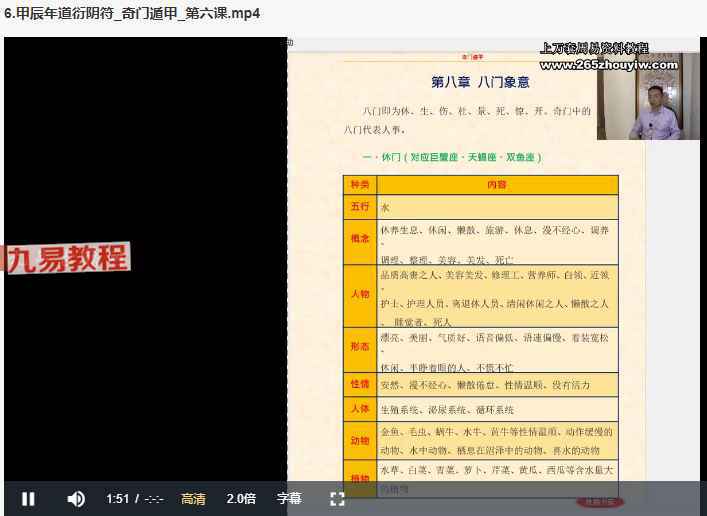The width and height of the screenshot is (707, 516).
Task: Click the www.265zhouyiw.com watermark link
Action: click(607, 64)
